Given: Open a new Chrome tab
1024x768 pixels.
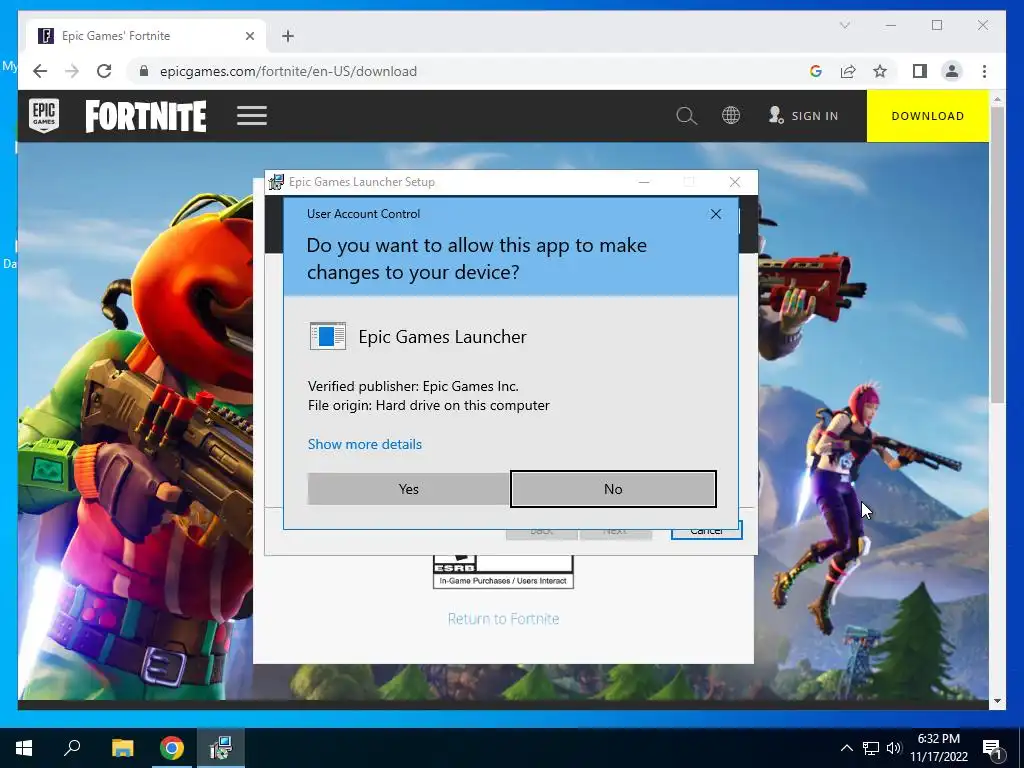Looking at the screenshot, I should pos(288,36).
